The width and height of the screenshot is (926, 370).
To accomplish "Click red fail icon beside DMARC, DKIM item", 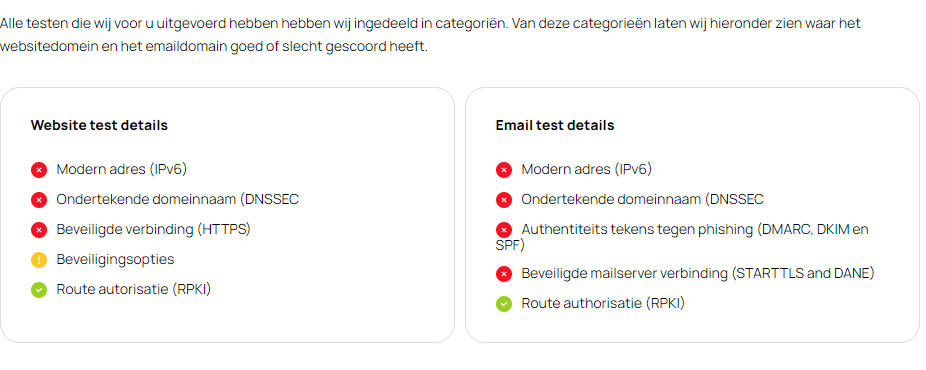I will (504, 230).
